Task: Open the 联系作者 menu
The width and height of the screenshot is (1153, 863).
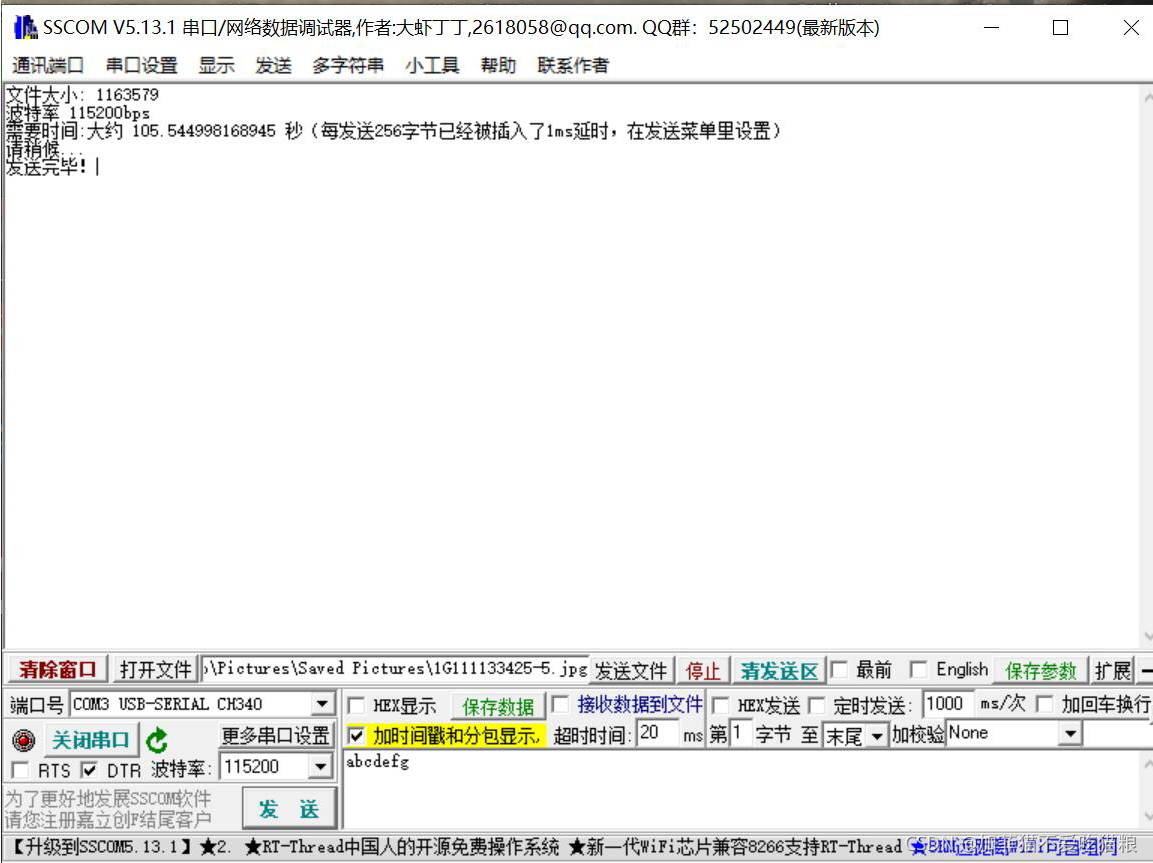Action: (x=573, y=65)
